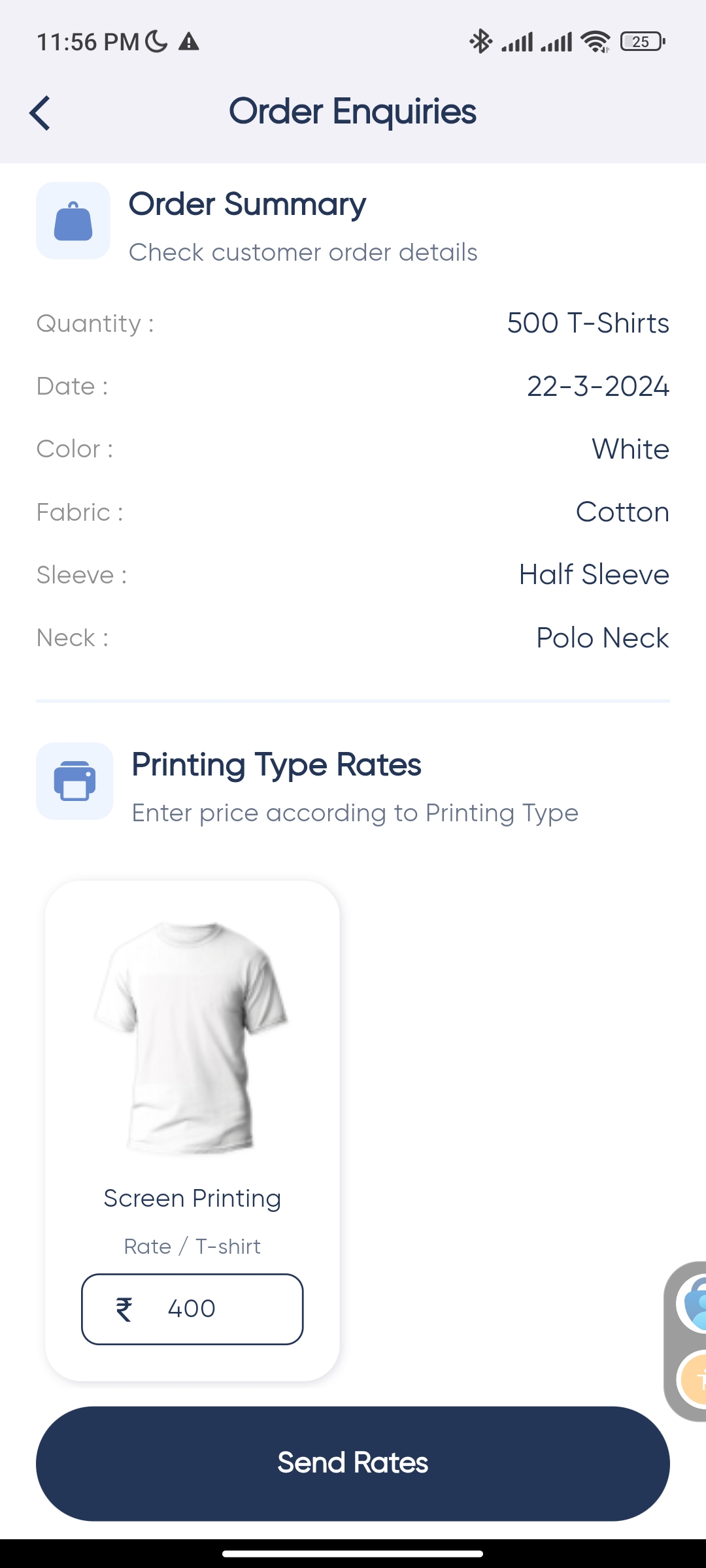Tap the Polo Neck value
The height and width of the screenshot is (1568, 706).
click(x=602, y=638)
